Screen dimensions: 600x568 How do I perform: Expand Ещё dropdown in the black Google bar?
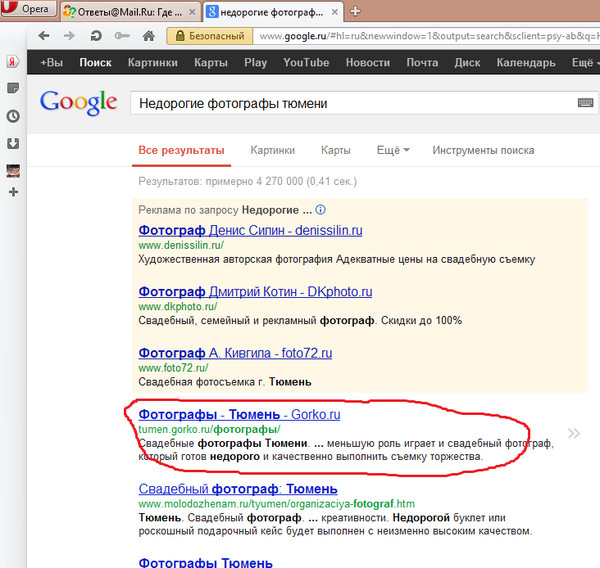(585, 62)
